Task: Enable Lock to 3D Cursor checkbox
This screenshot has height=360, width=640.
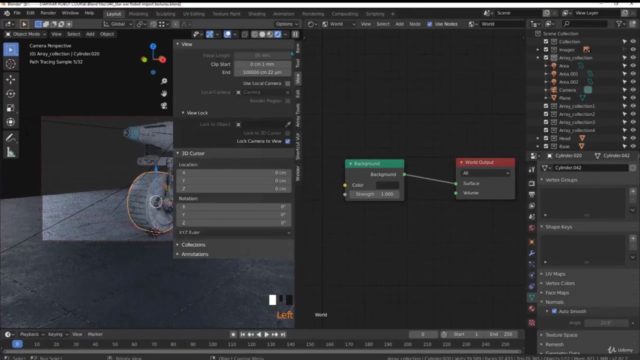Action: coord(288,133)
